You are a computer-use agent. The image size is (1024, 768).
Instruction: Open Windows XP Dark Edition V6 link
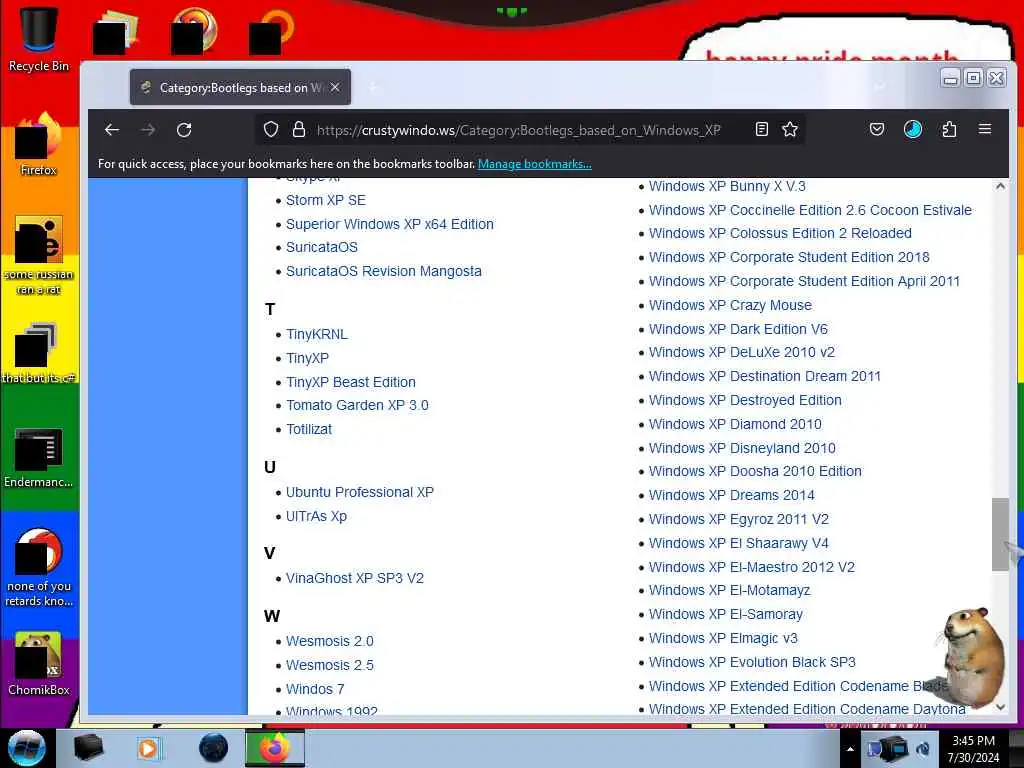[738, 329]
